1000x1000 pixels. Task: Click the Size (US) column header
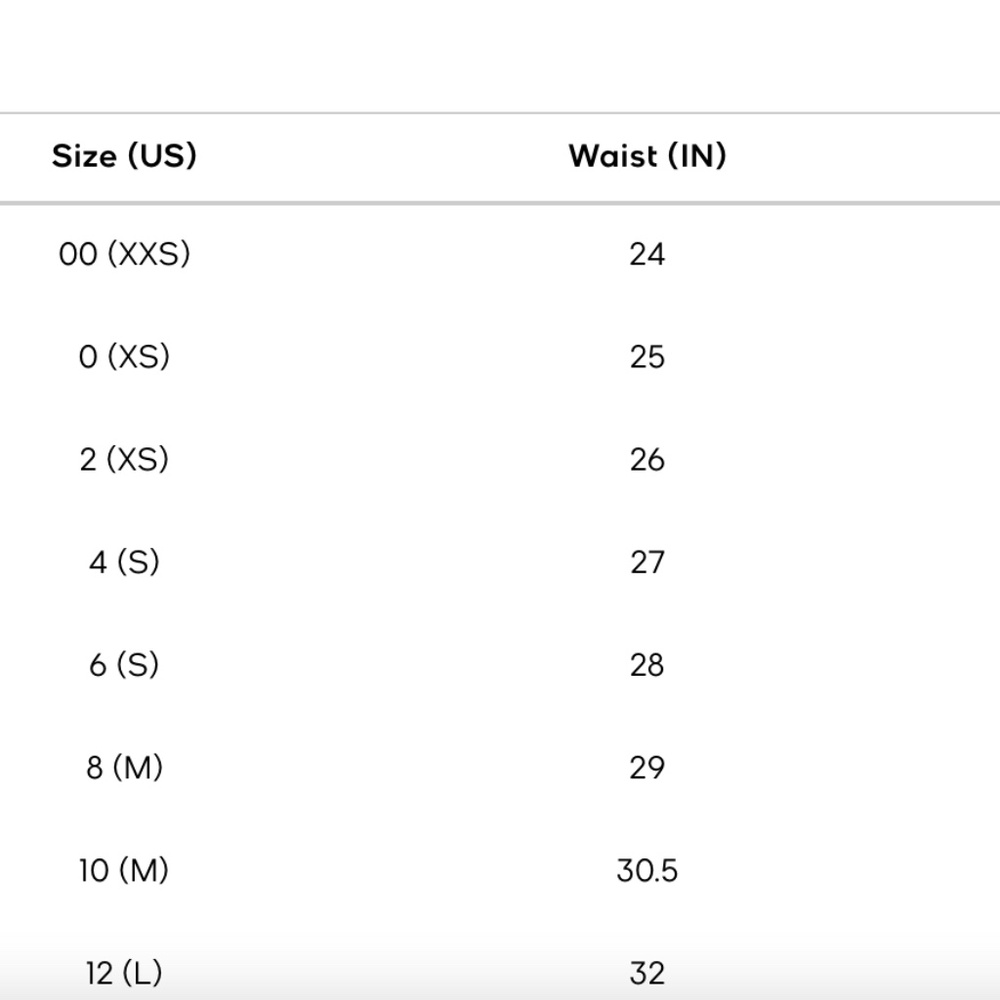click(x=124, y=156)
